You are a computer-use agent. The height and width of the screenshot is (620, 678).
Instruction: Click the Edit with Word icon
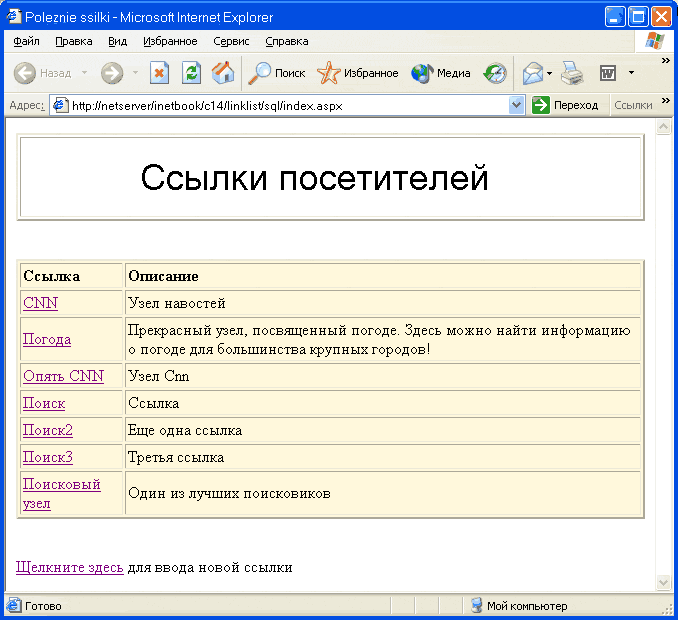coord(608,73)
